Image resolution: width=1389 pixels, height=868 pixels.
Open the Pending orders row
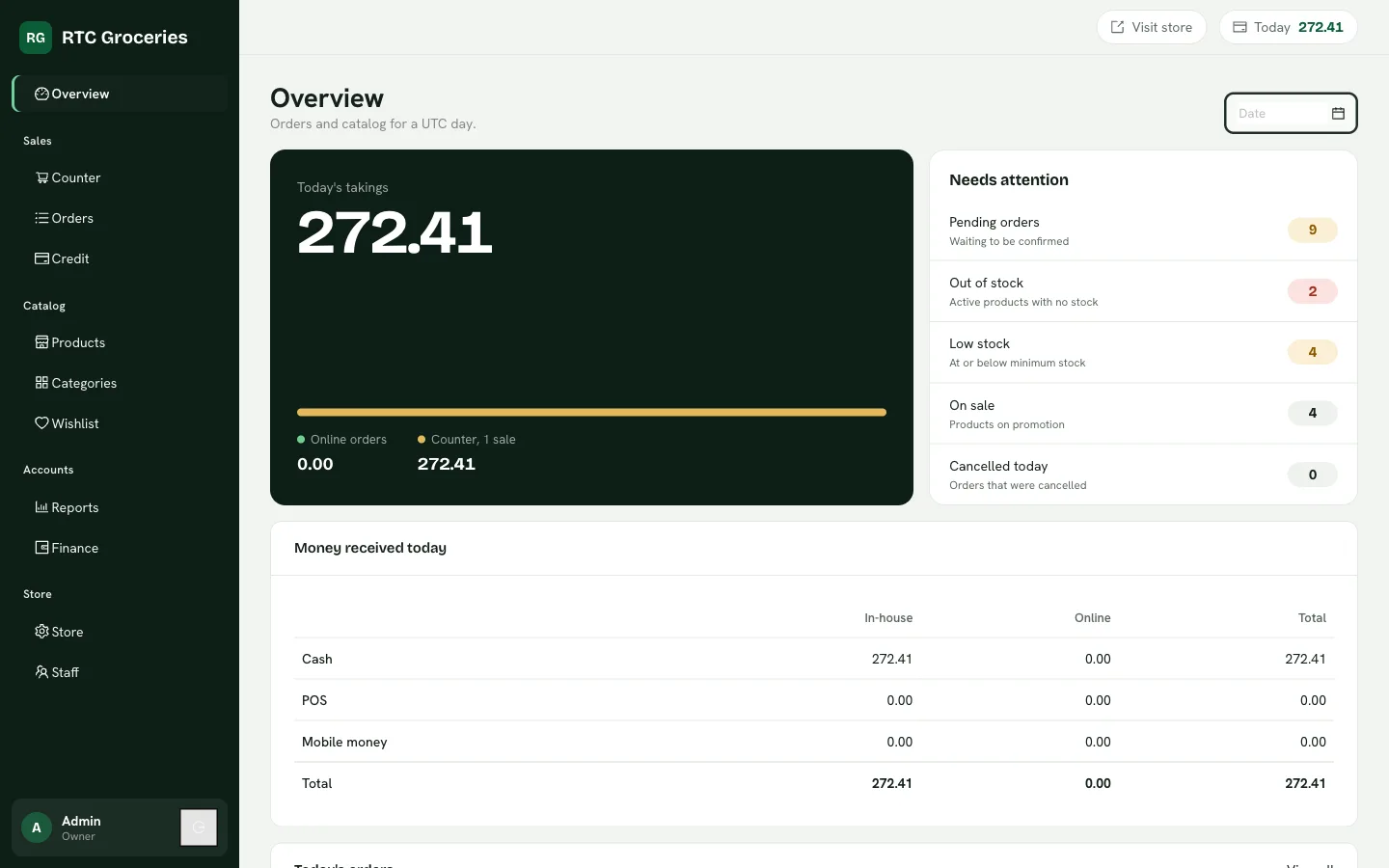click(1143, 231)
